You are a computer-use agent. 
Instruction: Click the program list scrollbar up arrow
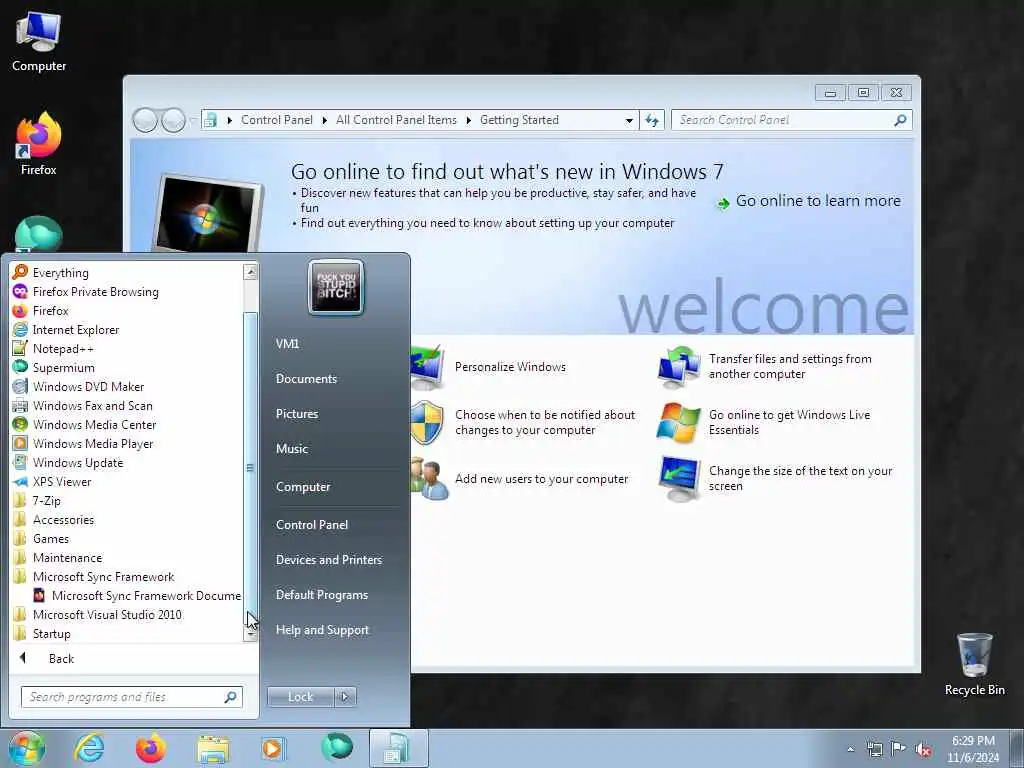click(x=250, y=272)
